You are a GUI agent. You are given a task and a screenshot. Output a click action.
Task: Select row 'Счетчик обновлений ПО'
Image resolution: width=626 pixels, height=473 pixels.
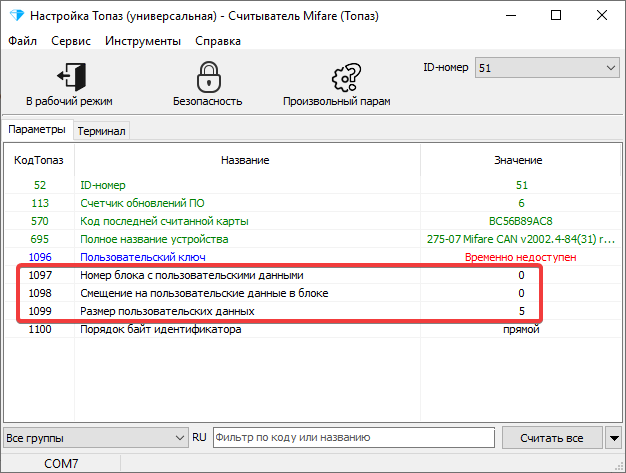coord(313,203)
